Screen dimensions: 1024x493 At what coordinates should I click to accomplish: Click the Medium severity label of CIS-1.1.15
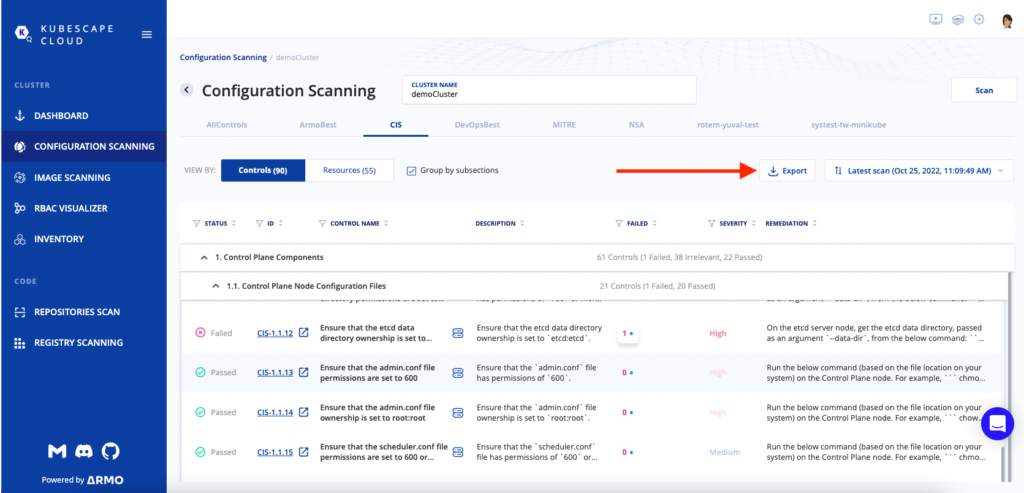click(x=724, y=452)
